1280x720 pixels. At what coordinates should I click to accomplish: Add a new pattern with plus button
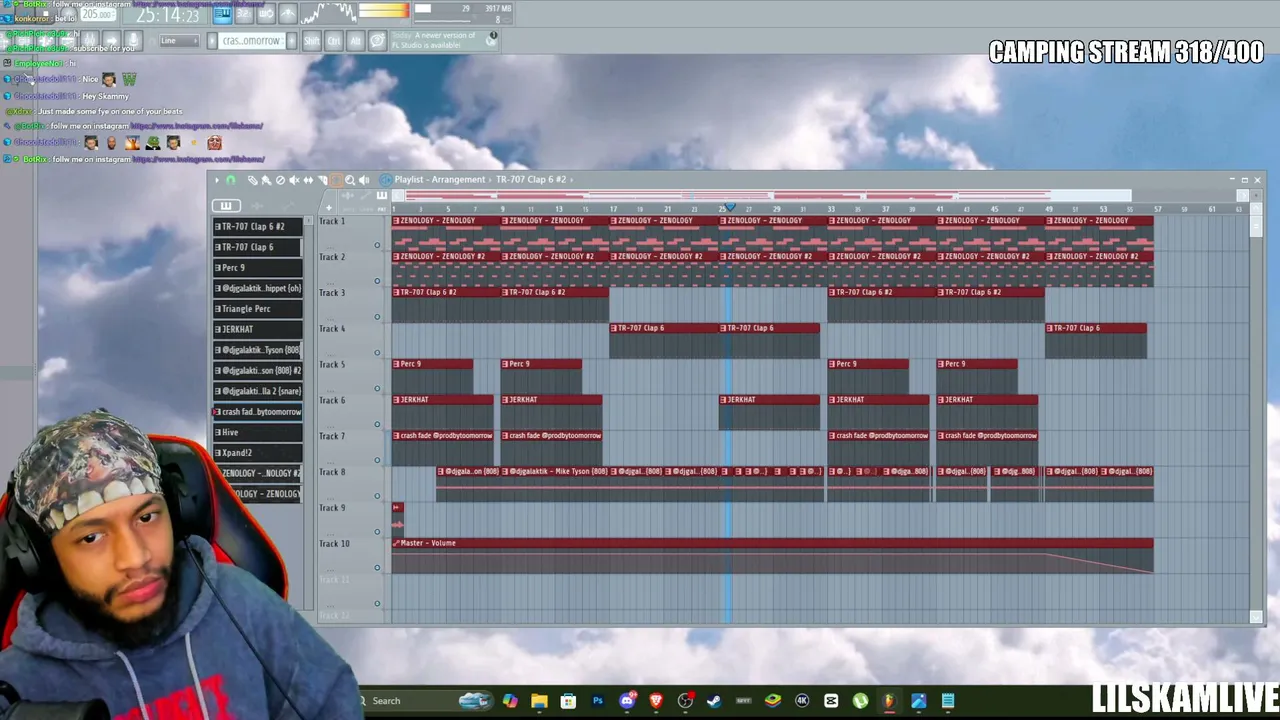[x=291, y=41]
